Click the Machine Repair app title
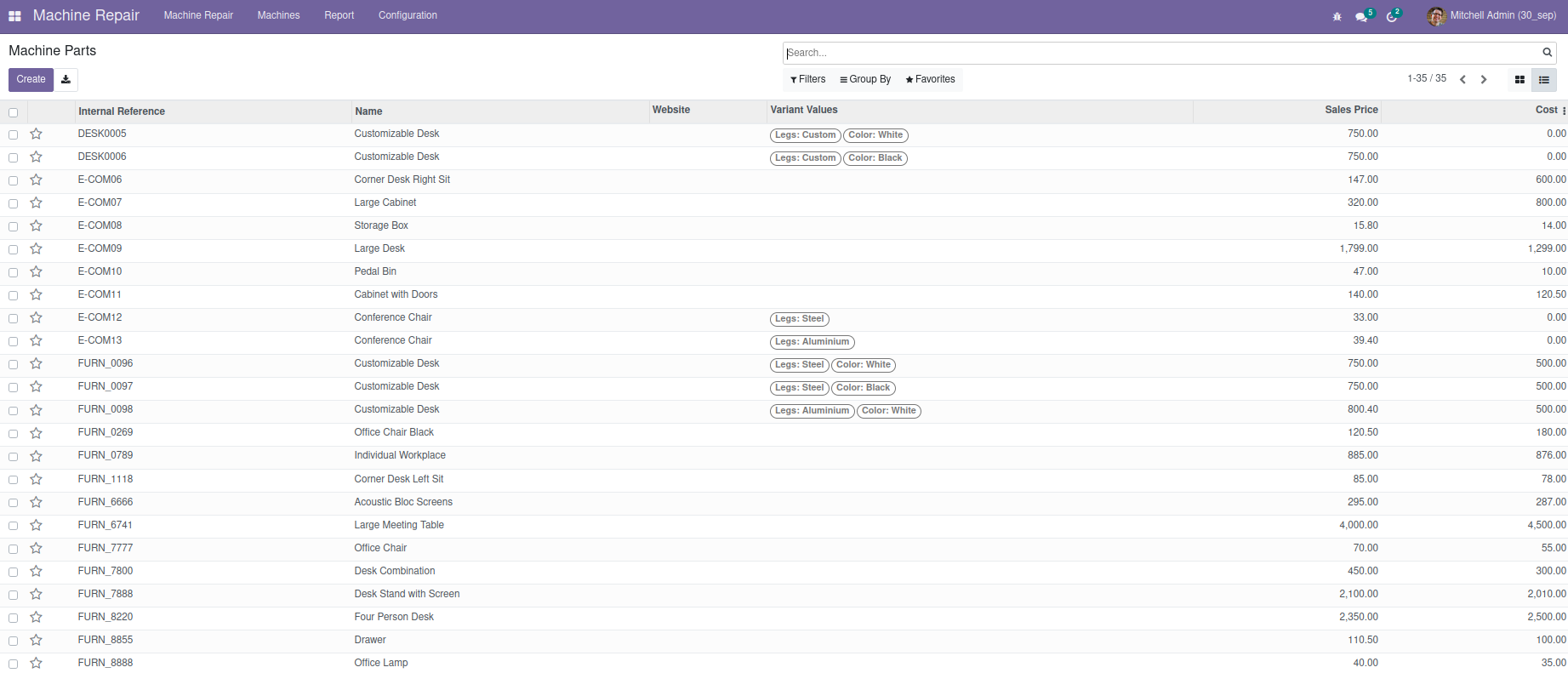 (x=86, y=15)
